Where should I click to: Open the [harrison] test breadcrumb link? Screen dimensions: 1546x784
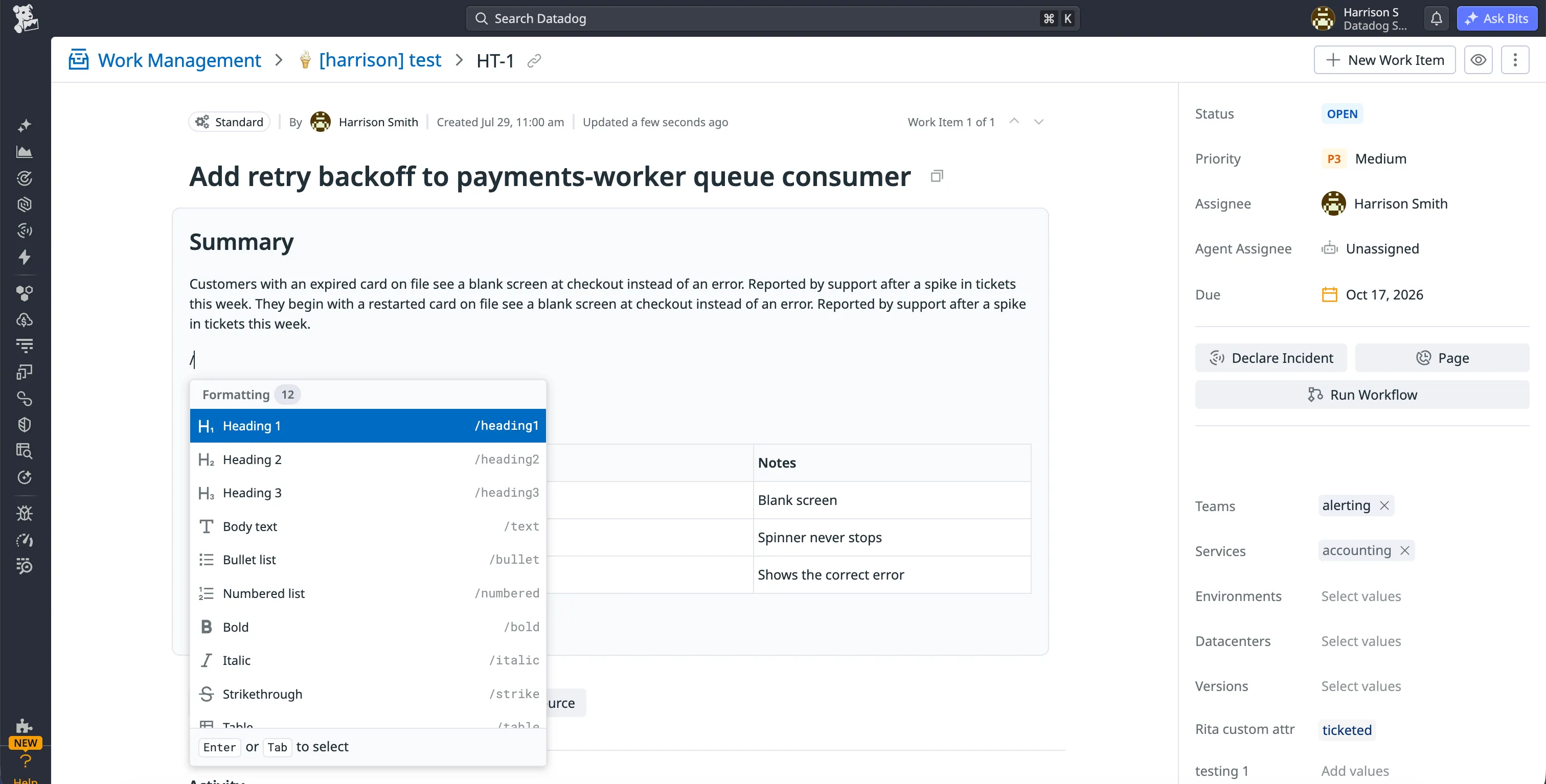coord(380,60)
